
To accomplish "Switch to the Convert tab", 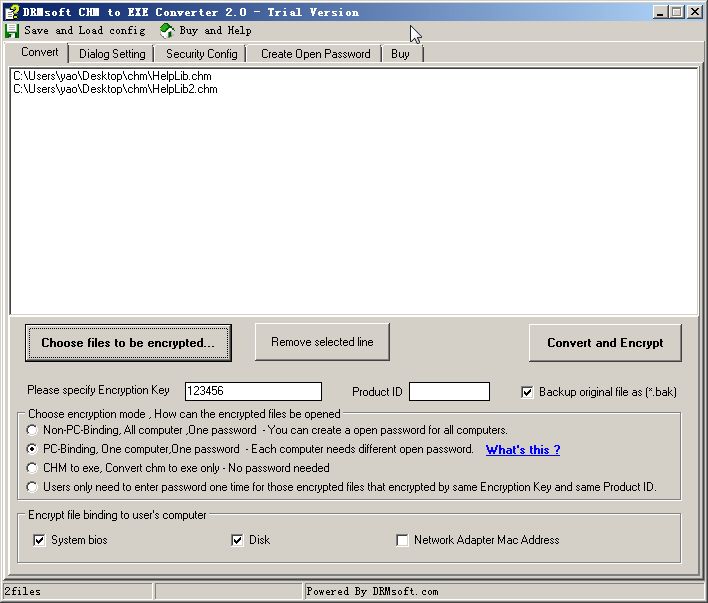I will point(39,52).
